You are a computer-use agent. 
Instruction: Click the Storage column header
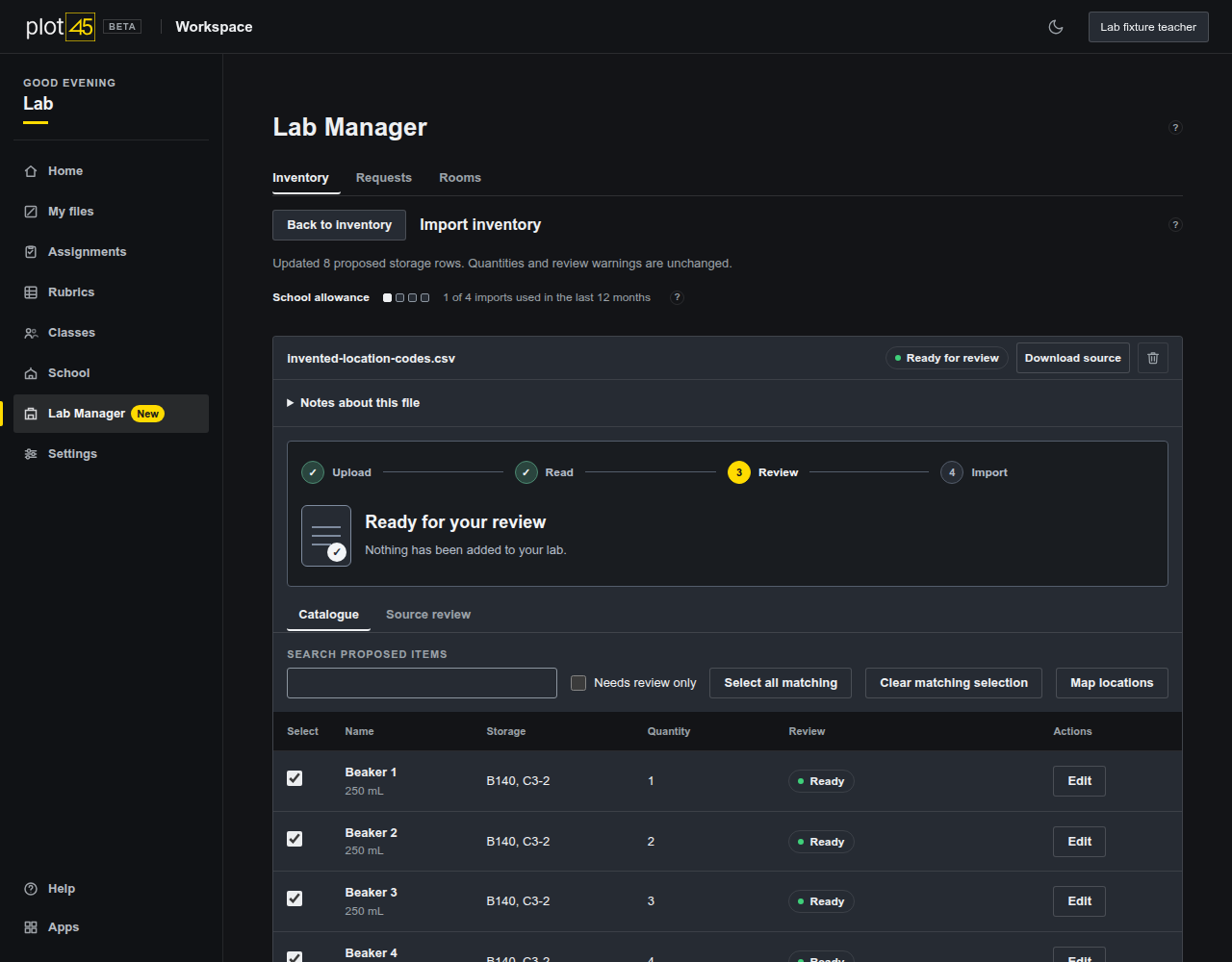point(506,731)
